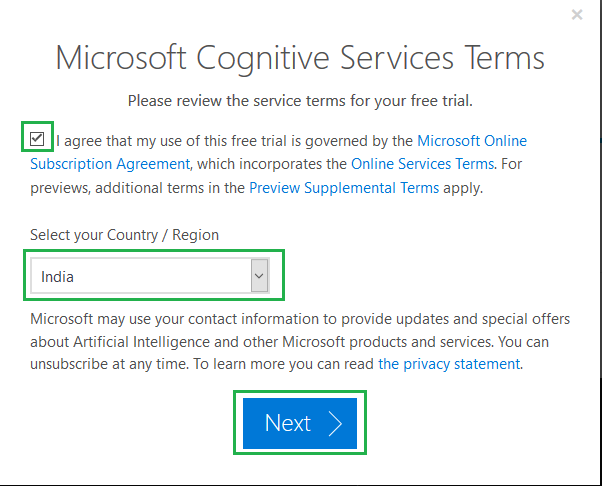This screenshot has height=486, width=602.
Task: Select the India value shown in dropdown
Action: [x=58, y=276]
